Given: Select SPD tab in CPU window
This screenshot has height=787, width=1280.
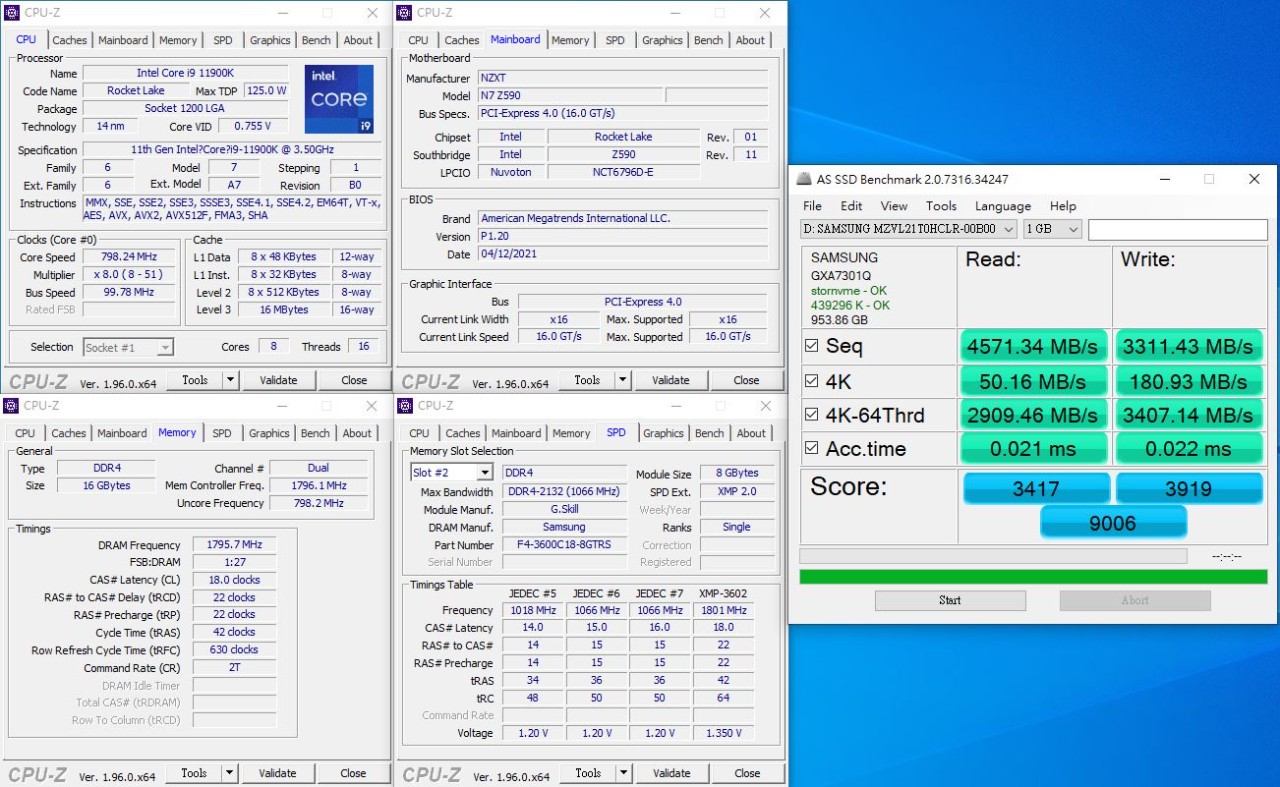Looking at the screenshot, I should pos(222,40).
